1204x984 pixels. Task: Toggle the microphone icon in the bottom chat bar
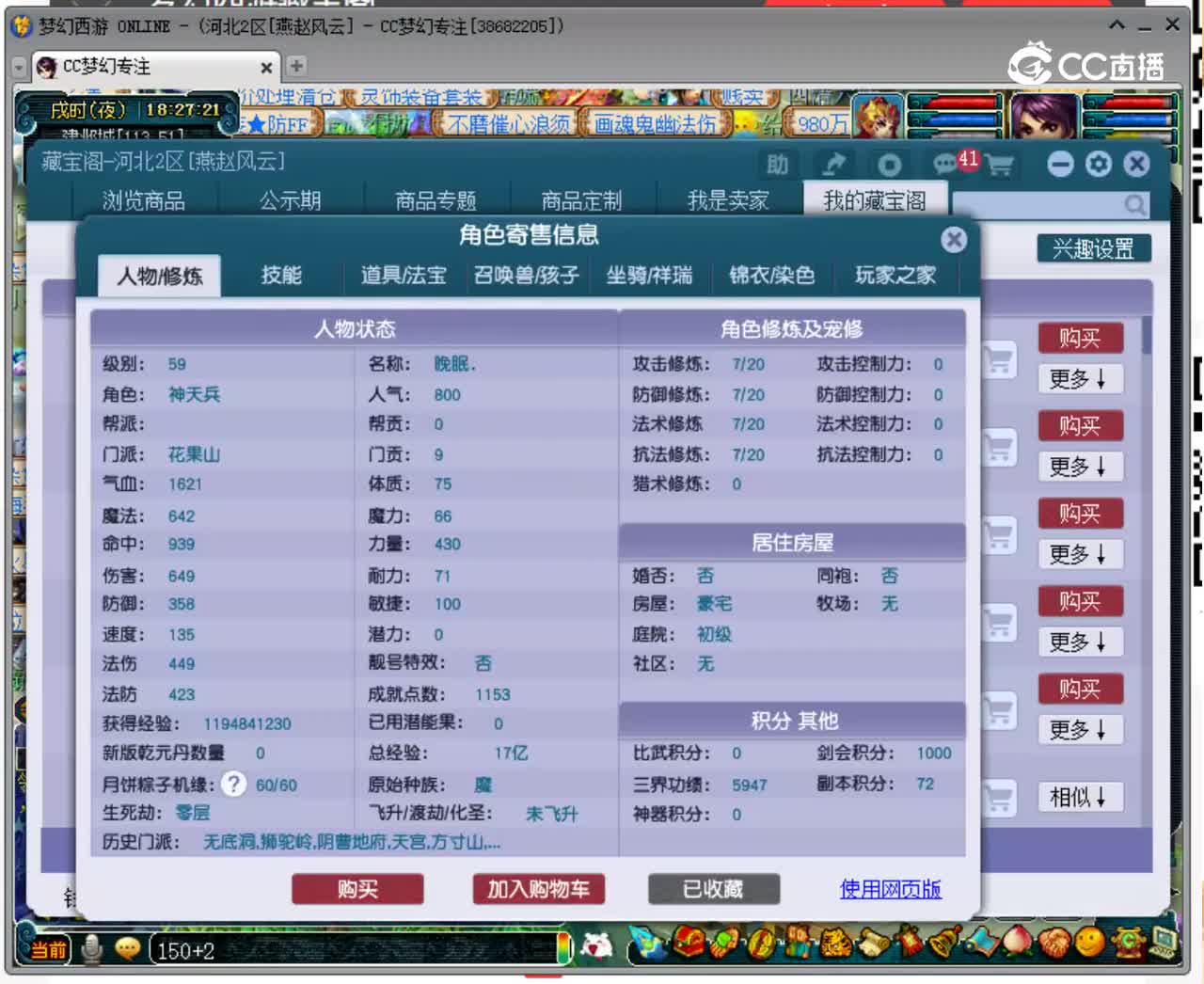click(x=91, y=949)
